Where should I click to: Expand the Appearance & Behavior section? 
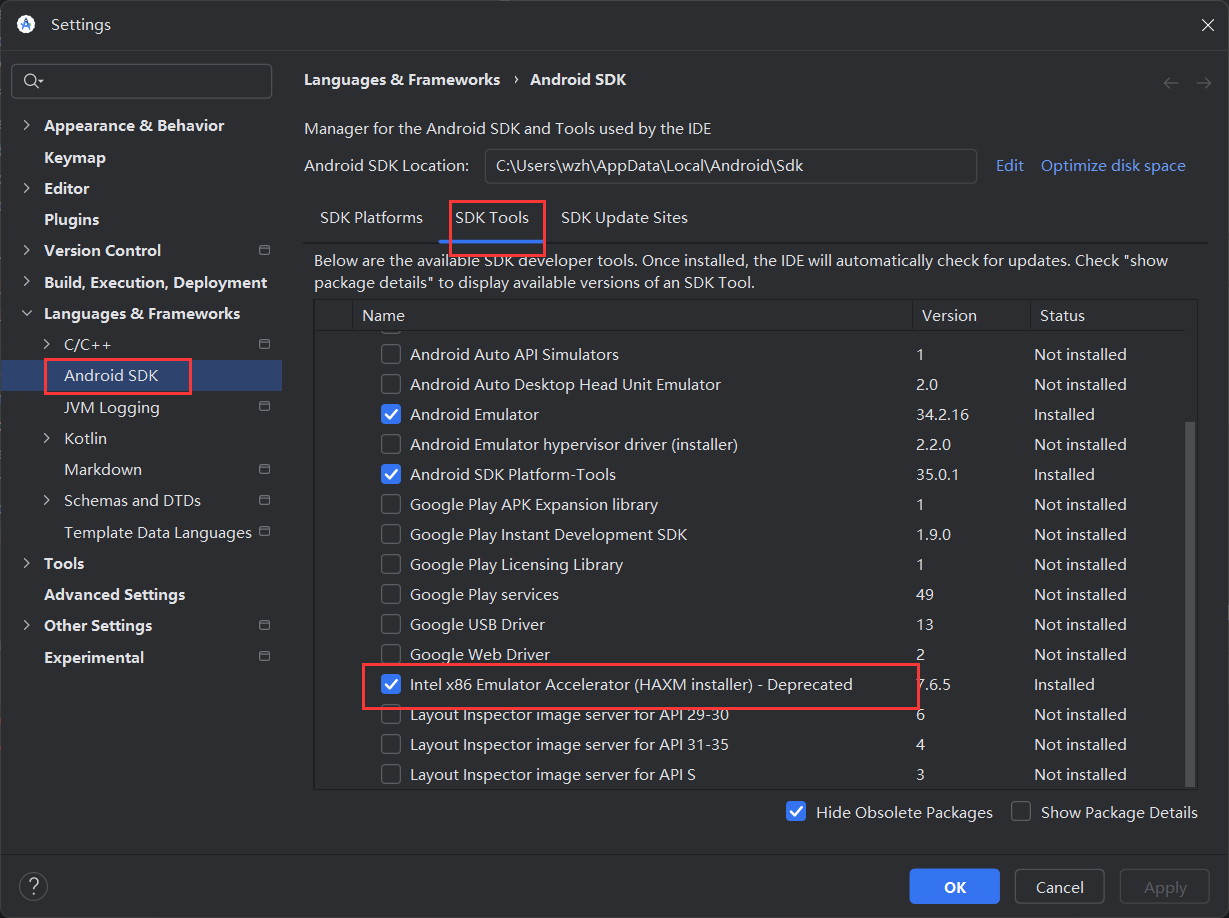click(x=27, y=126)
